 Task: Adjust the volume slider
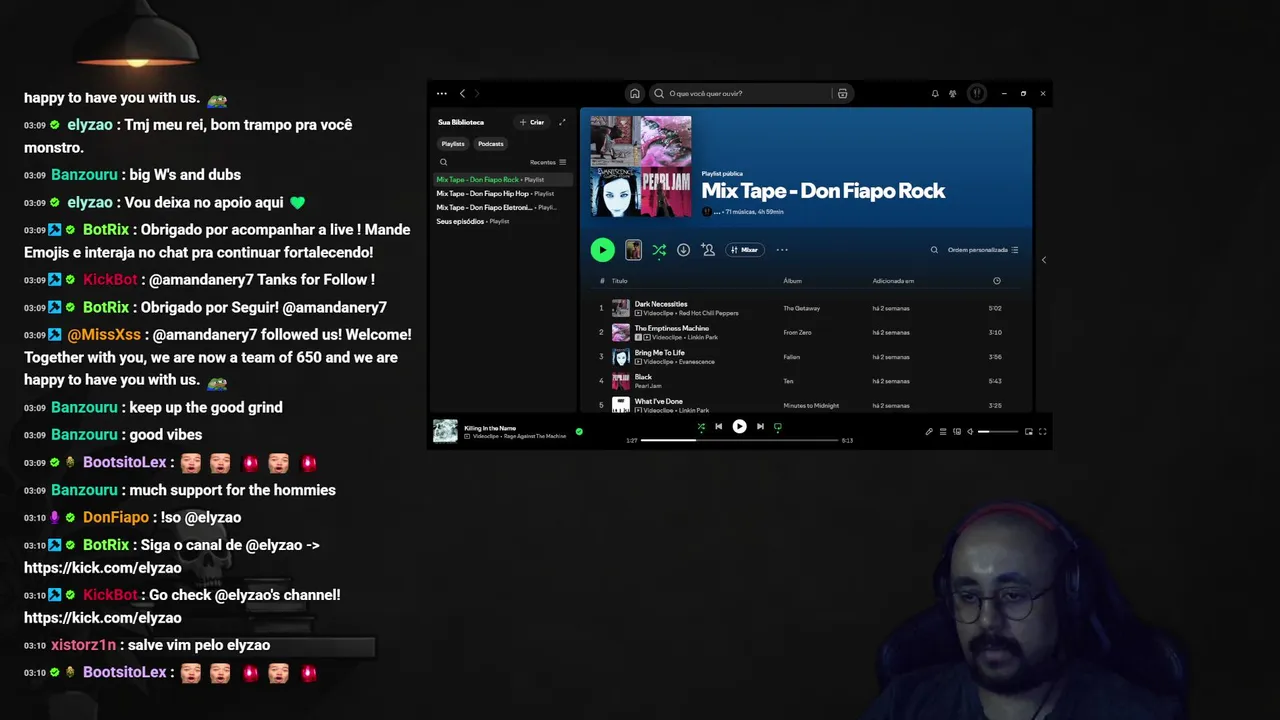click(998, 432)
